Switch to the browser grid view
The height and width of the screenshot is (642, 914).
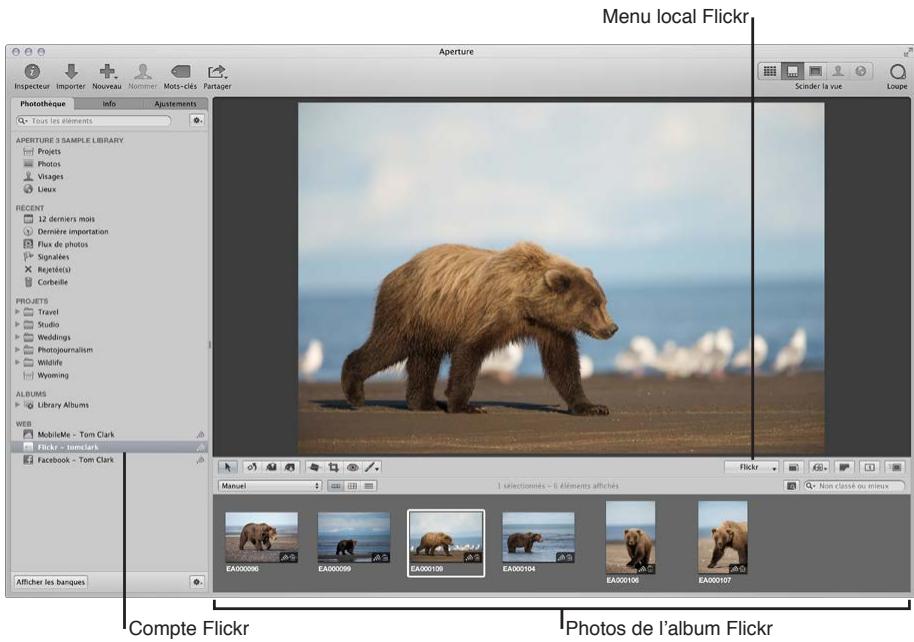770,71
